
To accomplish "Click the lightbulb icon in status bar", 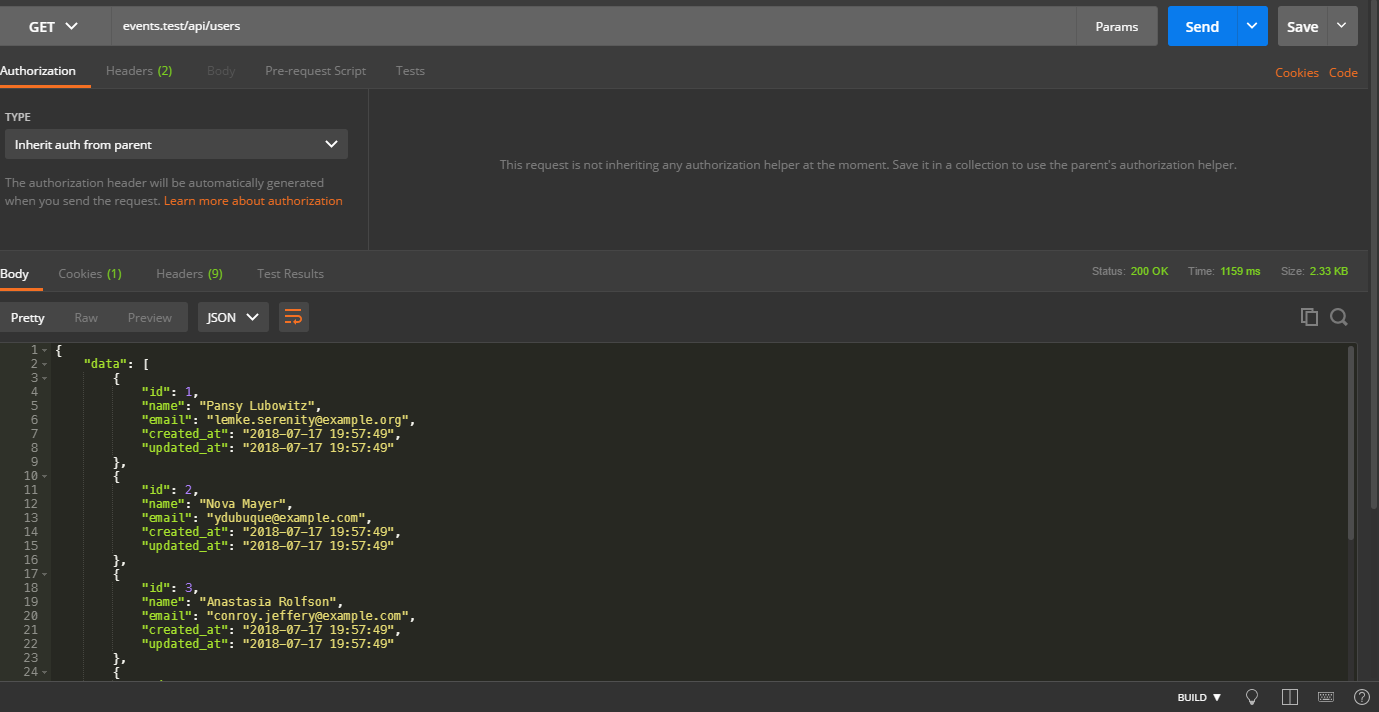I will (x=1251, y=697).
